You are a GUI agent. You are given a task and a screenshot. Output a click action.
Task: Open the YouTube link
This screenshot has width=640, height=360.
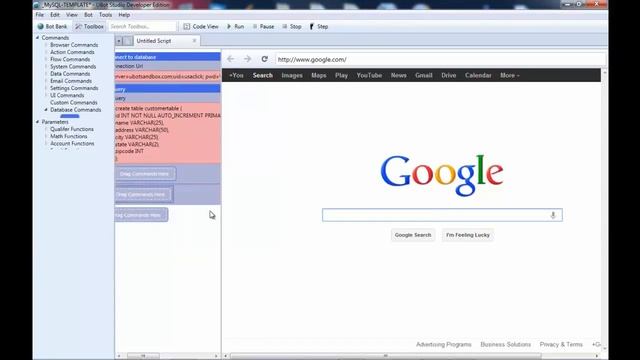[369, 76]
